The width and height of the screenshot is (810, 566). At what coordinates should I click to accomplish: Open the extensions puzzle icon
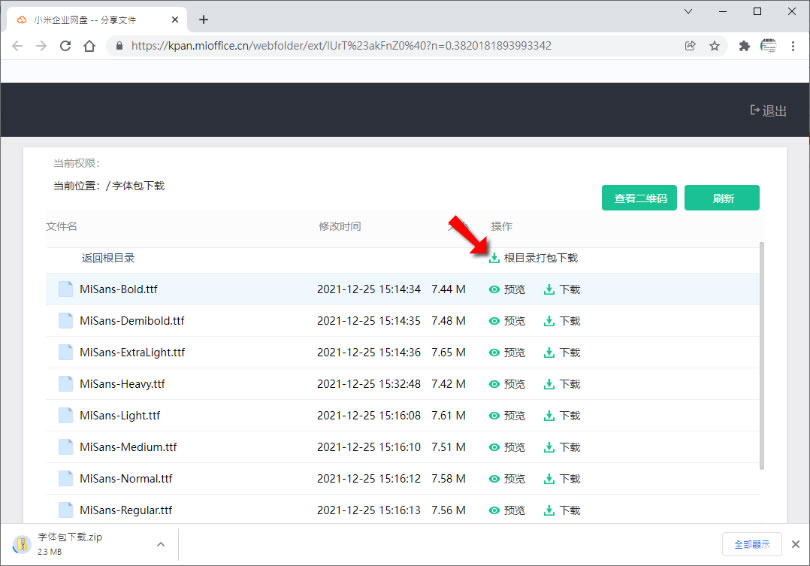744,46
